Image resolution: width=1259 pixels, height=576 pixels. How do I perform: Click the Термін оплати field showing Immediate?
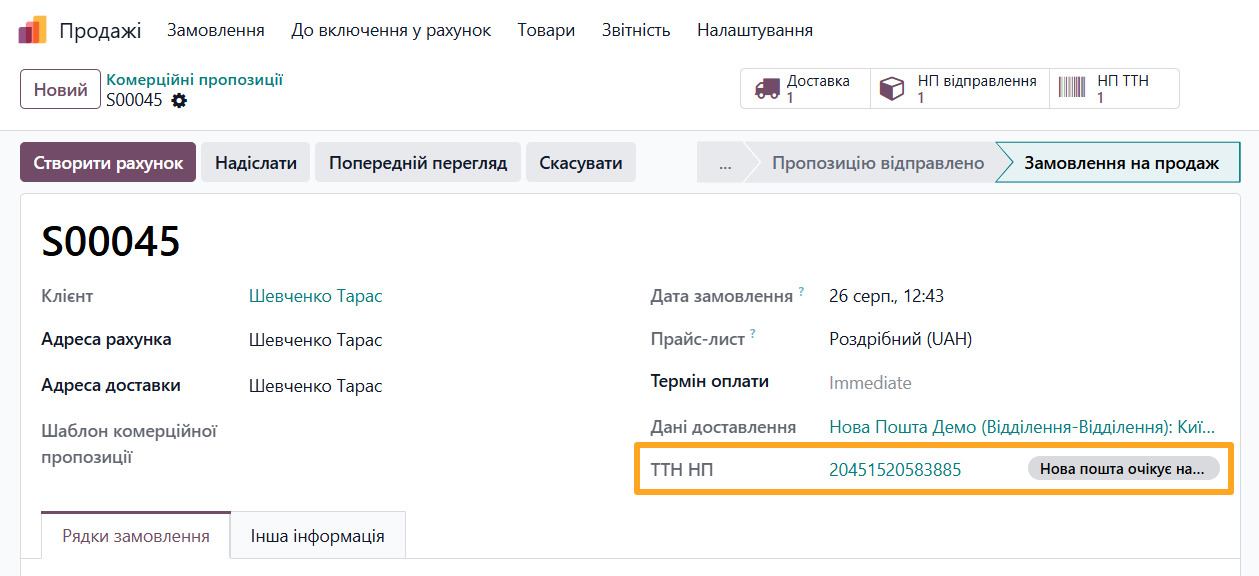tap(870, 383)
